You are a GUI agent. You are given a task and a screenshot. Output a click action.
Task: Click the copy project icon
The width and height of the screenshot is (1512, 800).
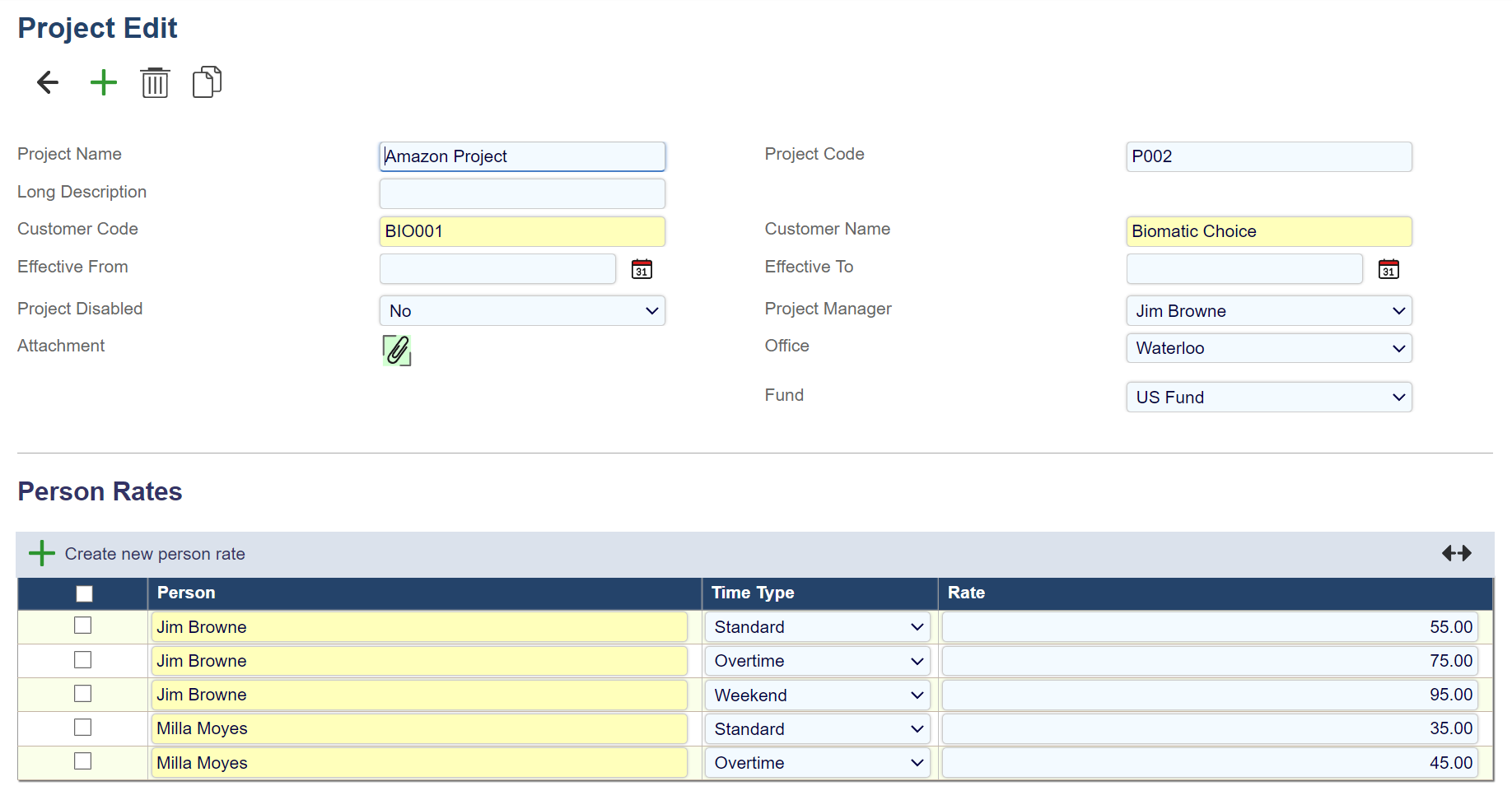(207, 82)
